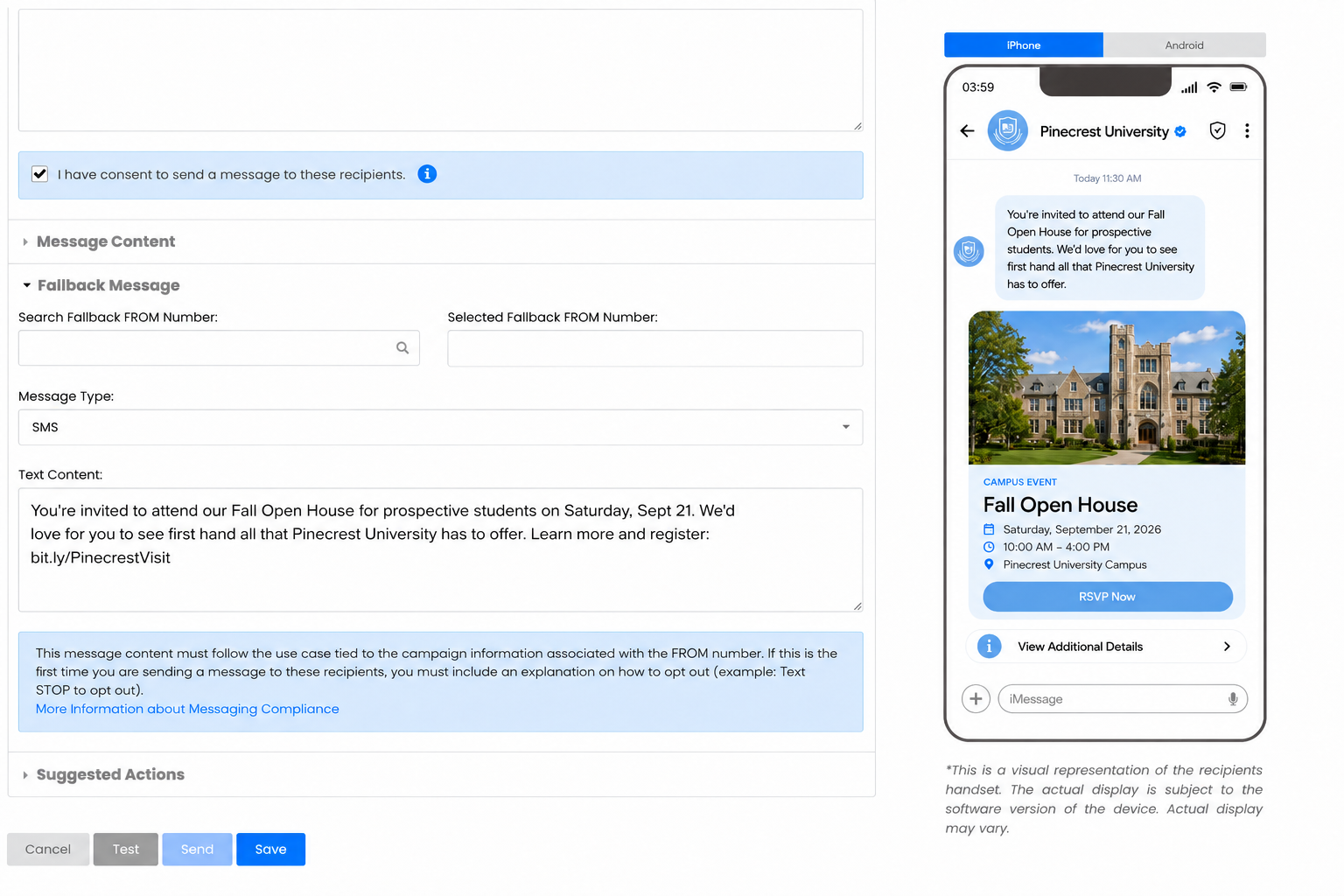The image size is (1344, 896).
Task: Click the Test button
Action: pos(126,850)
